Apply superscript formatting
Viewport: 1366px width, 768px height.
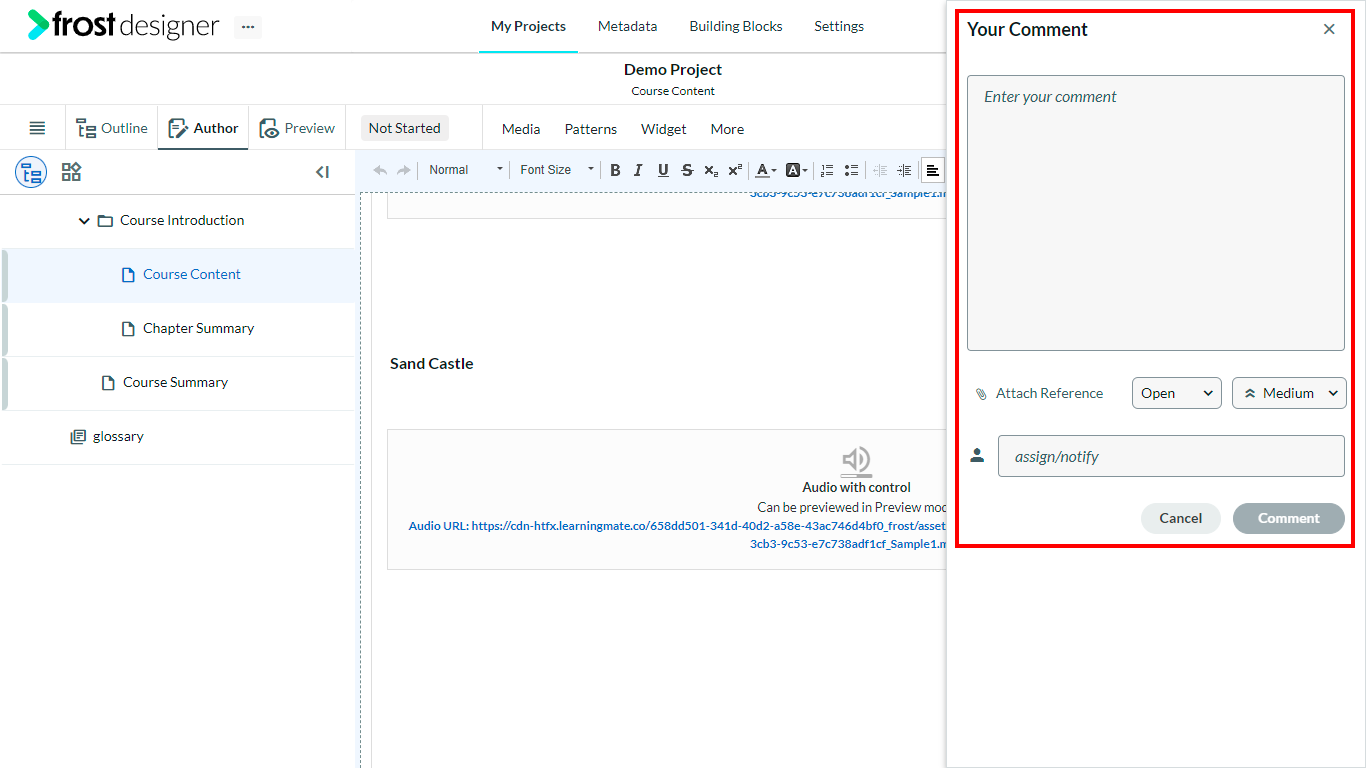pos(735,170)
